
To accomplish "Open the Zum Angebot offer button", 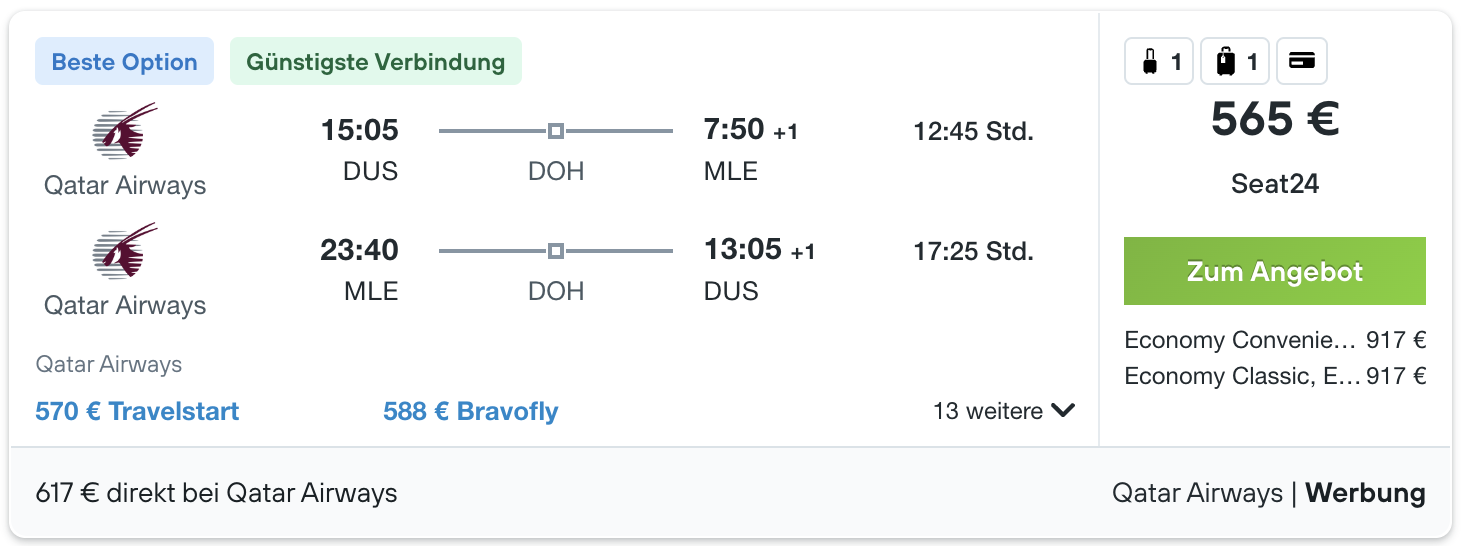I will pos(1275,271).
